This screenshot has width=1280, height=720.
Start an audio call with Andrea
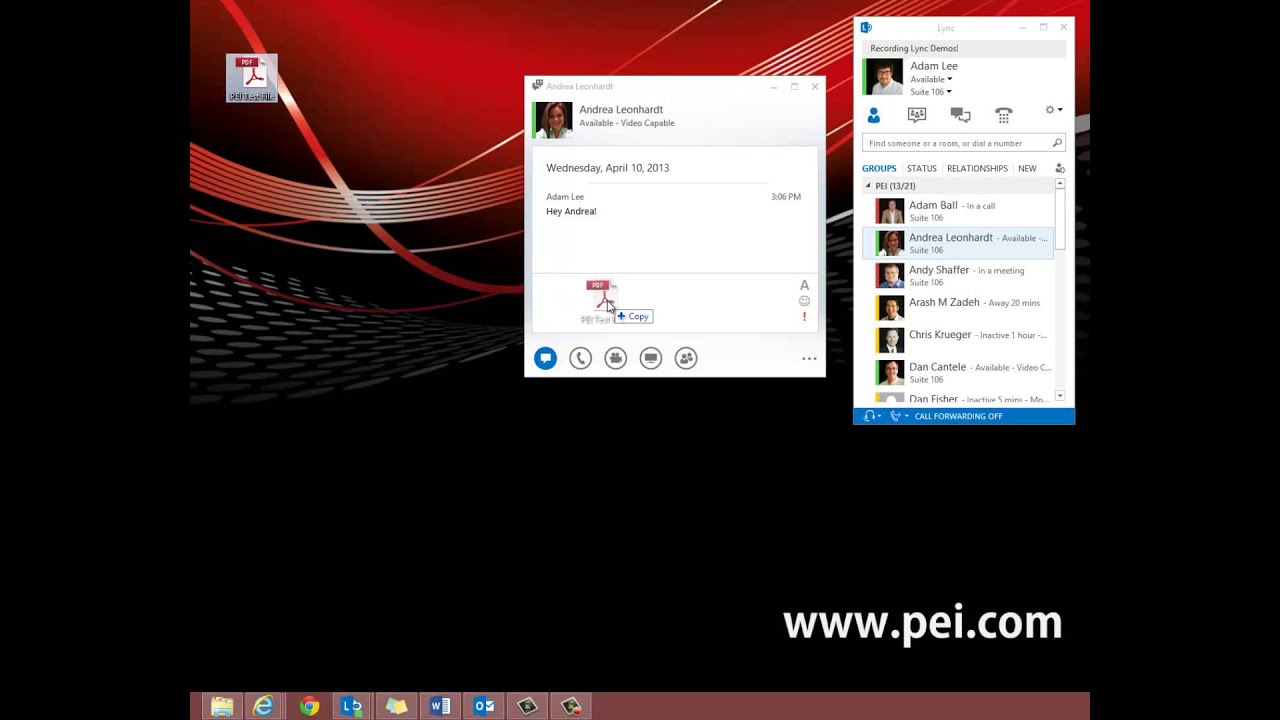[580, 358]
